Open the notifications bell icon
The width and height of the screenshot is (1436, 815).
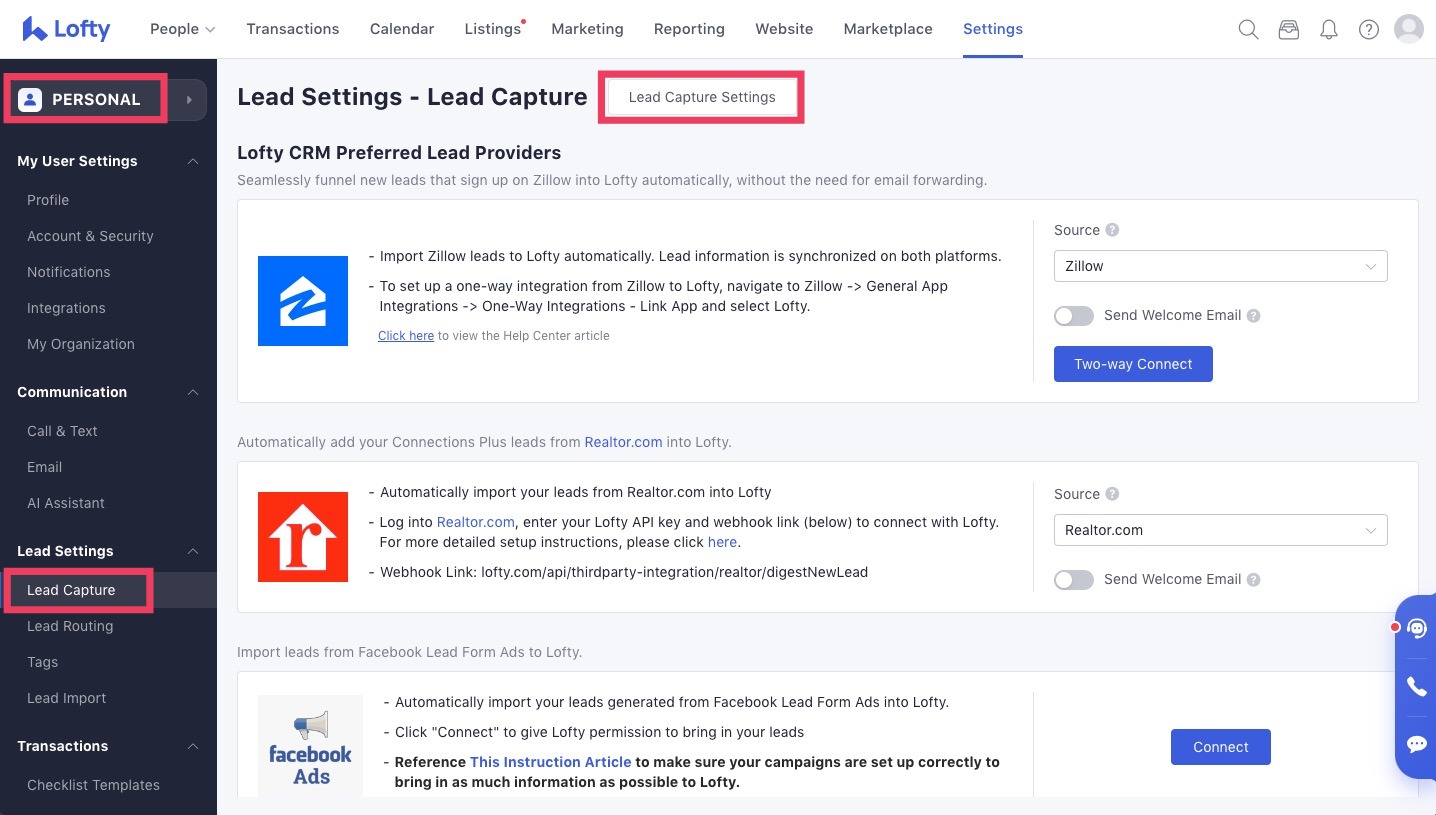click(1329, 29)
